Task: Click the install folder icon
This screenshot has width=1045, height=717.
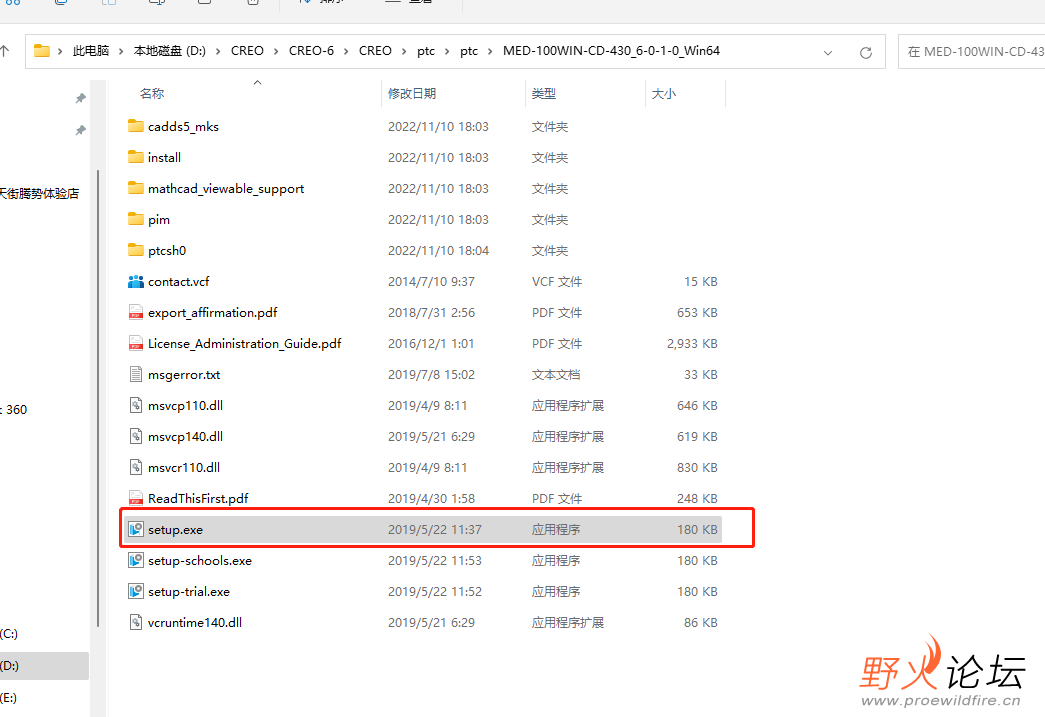Action: 136,157
